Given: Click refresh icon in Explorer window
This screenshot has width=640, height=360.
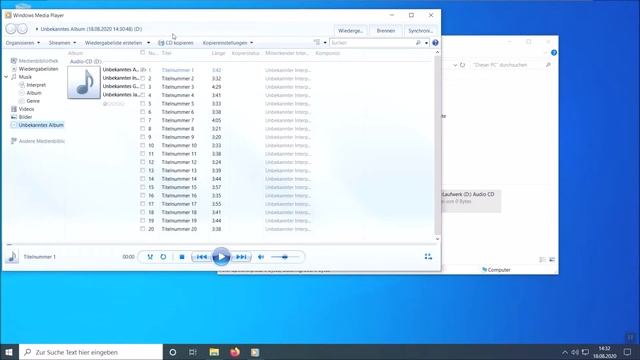Looking at the screenshot, I should (462, 65).
